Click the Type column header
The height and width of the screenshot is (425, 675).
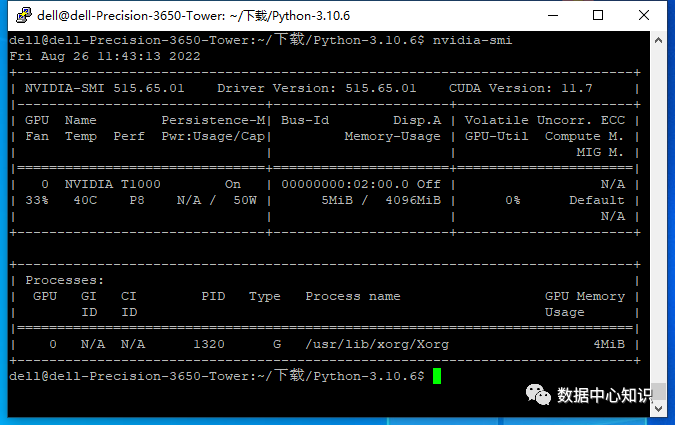pyautogui.click(x=265, y=297)
